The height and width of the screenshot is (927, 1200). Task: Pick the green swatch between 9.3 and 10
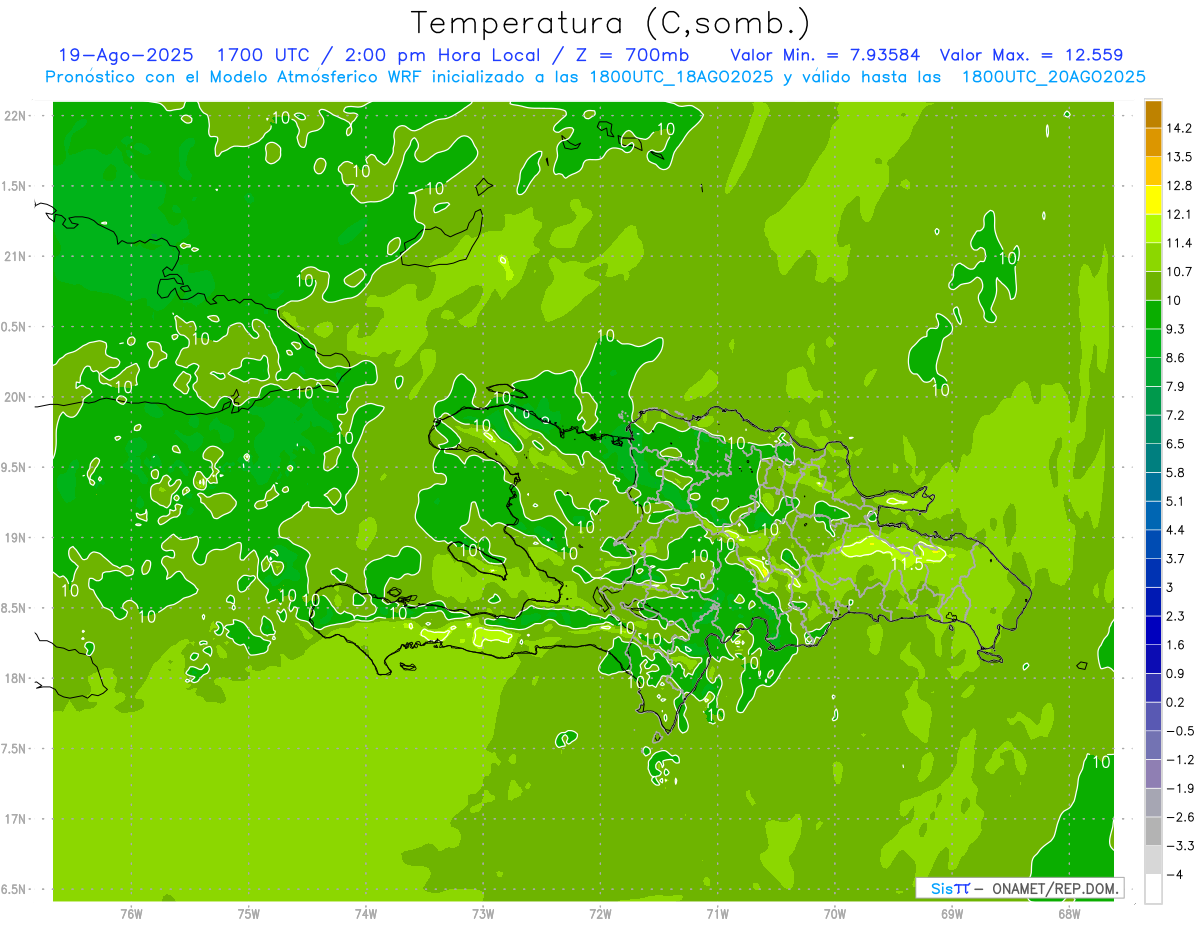(1153, 314)
